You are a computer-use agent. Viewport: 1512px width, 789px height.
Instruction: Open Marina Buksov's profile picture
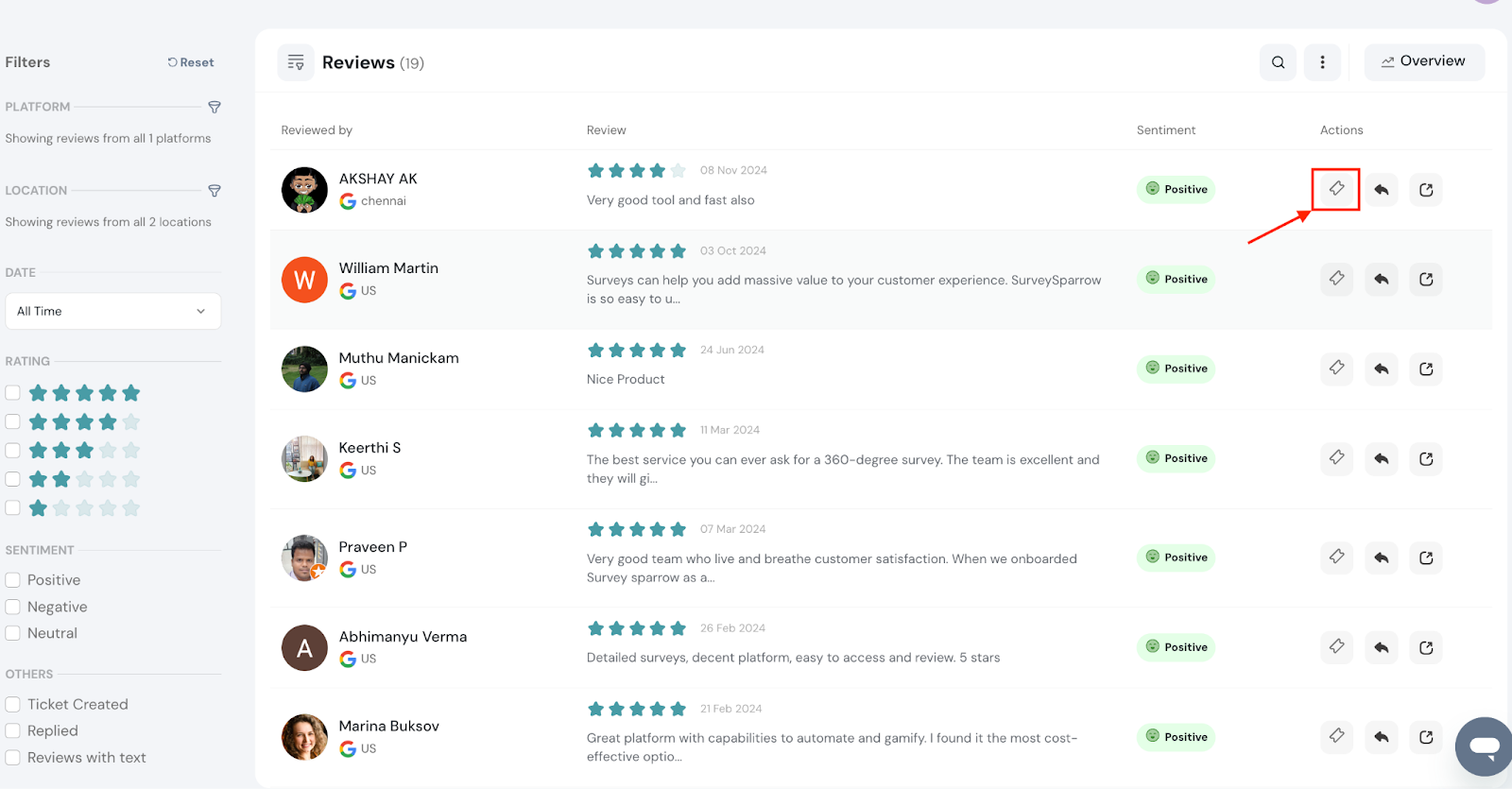coord(304,737)
